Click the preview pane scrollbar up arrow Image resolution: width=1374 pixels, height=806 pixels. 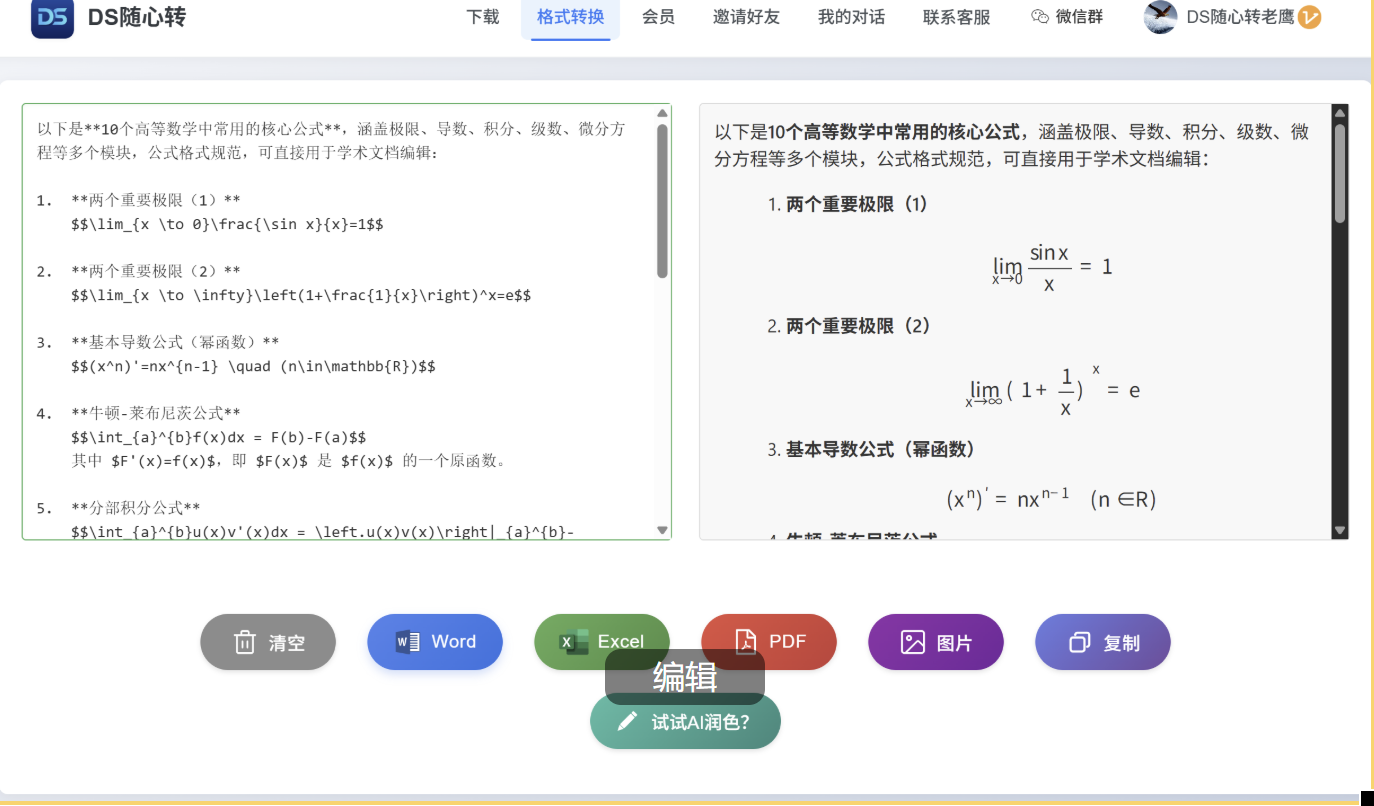(1340, 113)
